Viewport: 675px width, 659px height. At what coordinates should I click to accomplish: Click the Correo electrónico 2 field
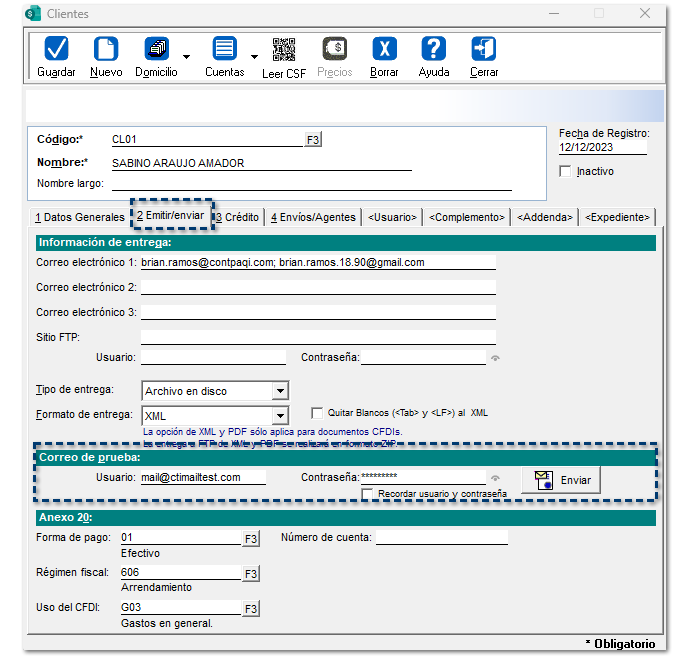[318, 287]
